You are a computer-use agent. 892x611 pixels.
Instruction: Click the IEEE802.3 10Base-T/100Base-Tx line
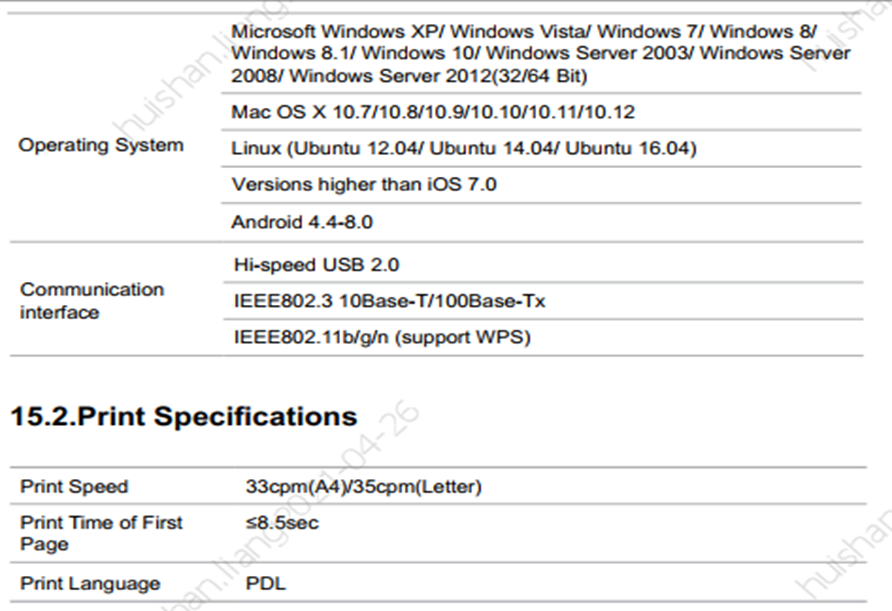tap(390, 301)
